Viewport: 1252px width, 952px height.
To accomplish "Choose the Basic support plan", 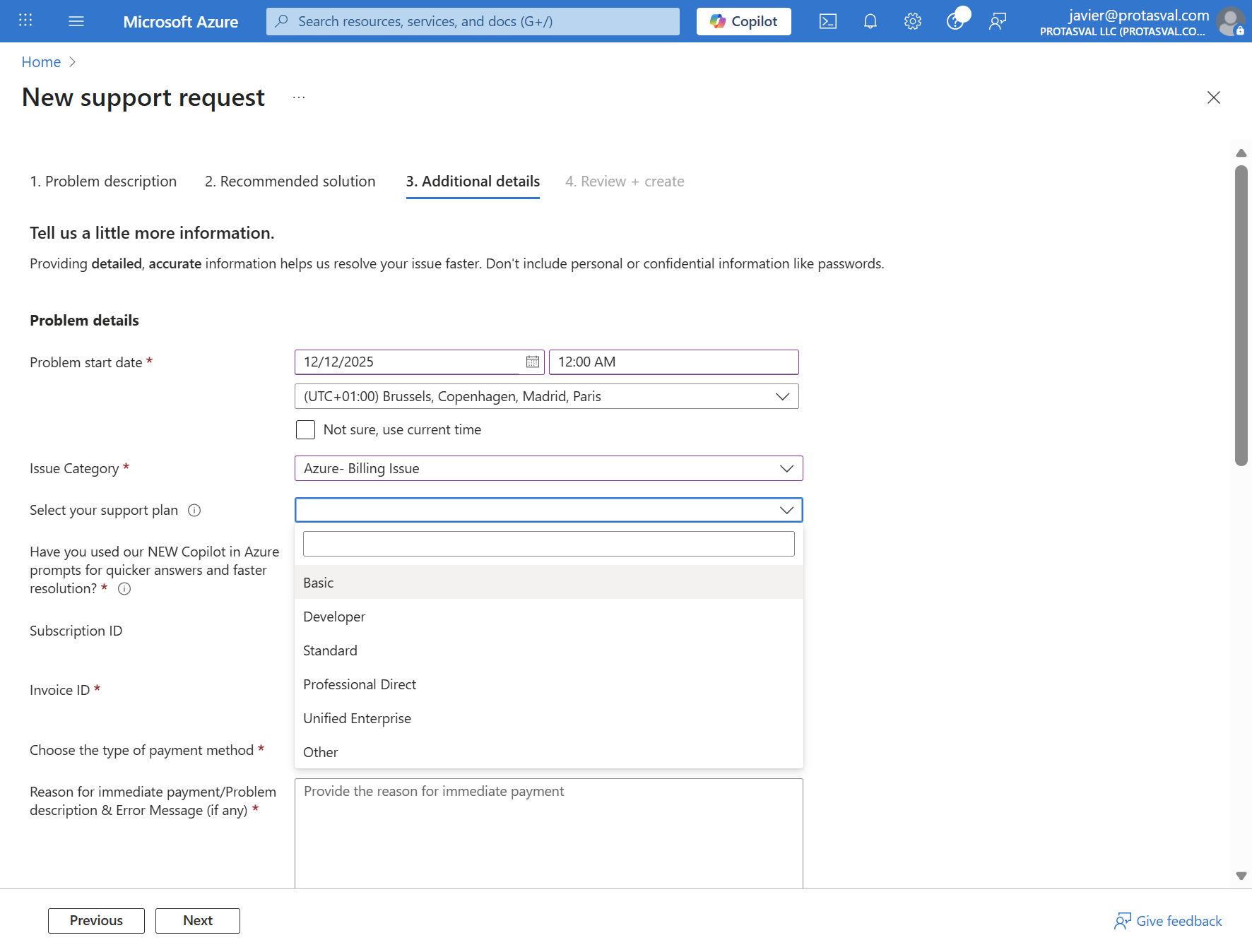I will coord(549,583).
